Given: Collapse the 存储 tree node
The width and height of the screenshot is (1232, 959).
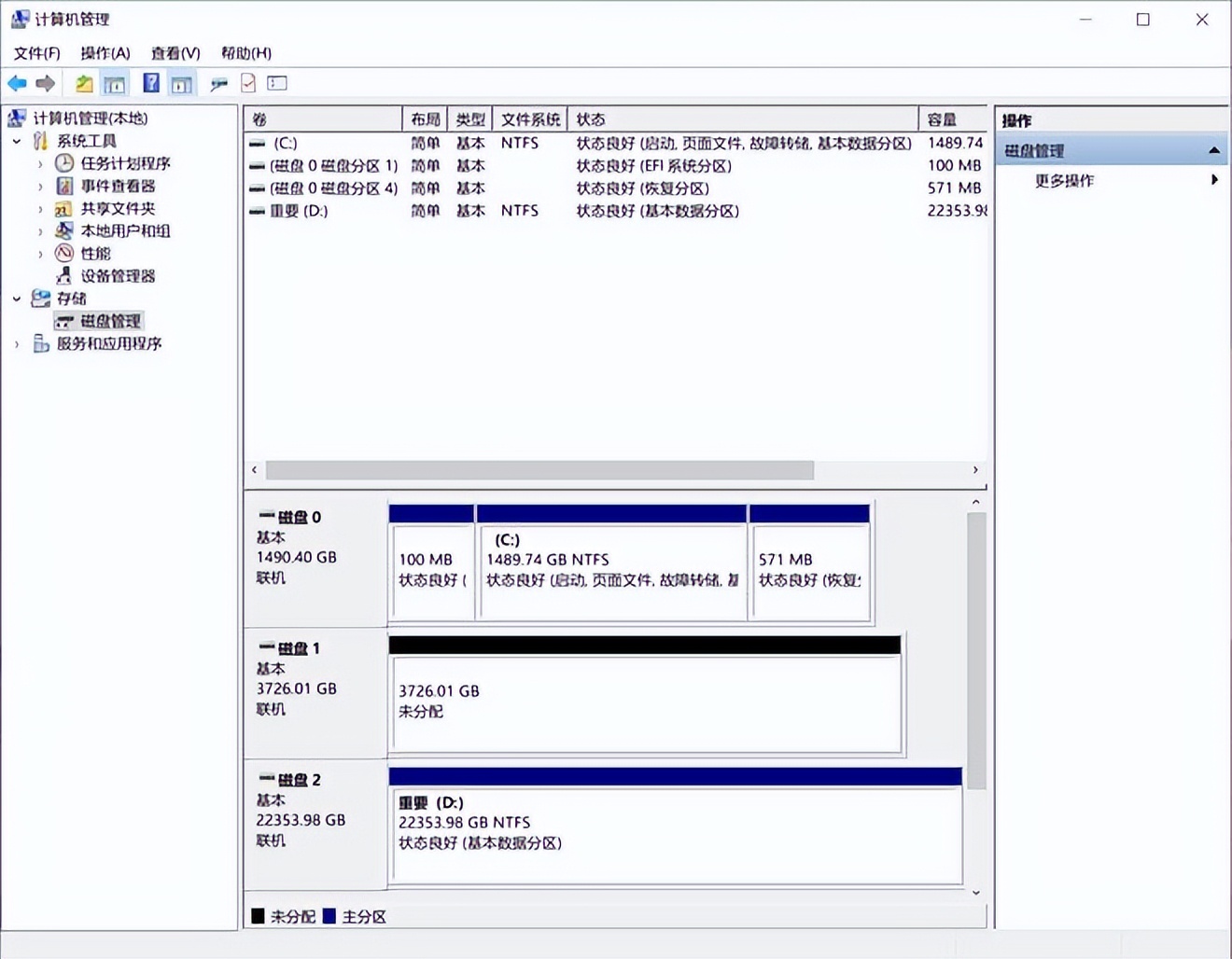Looking at the screenshot, I should [x=17, y=299].
